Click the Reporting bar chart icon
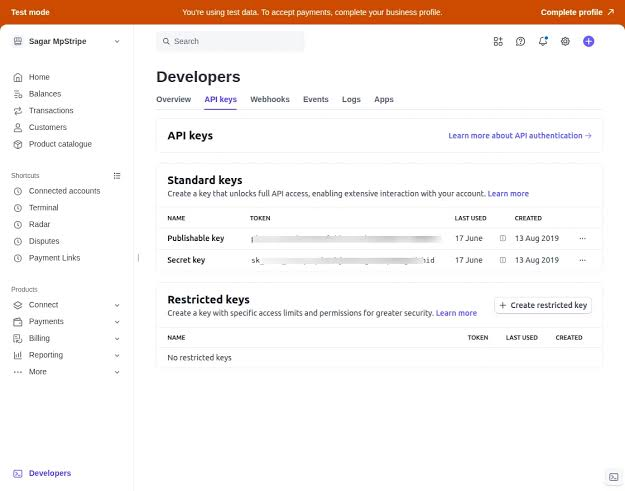Screen dimensions: 625x491 pyautogui.click(x=18, y=355)
